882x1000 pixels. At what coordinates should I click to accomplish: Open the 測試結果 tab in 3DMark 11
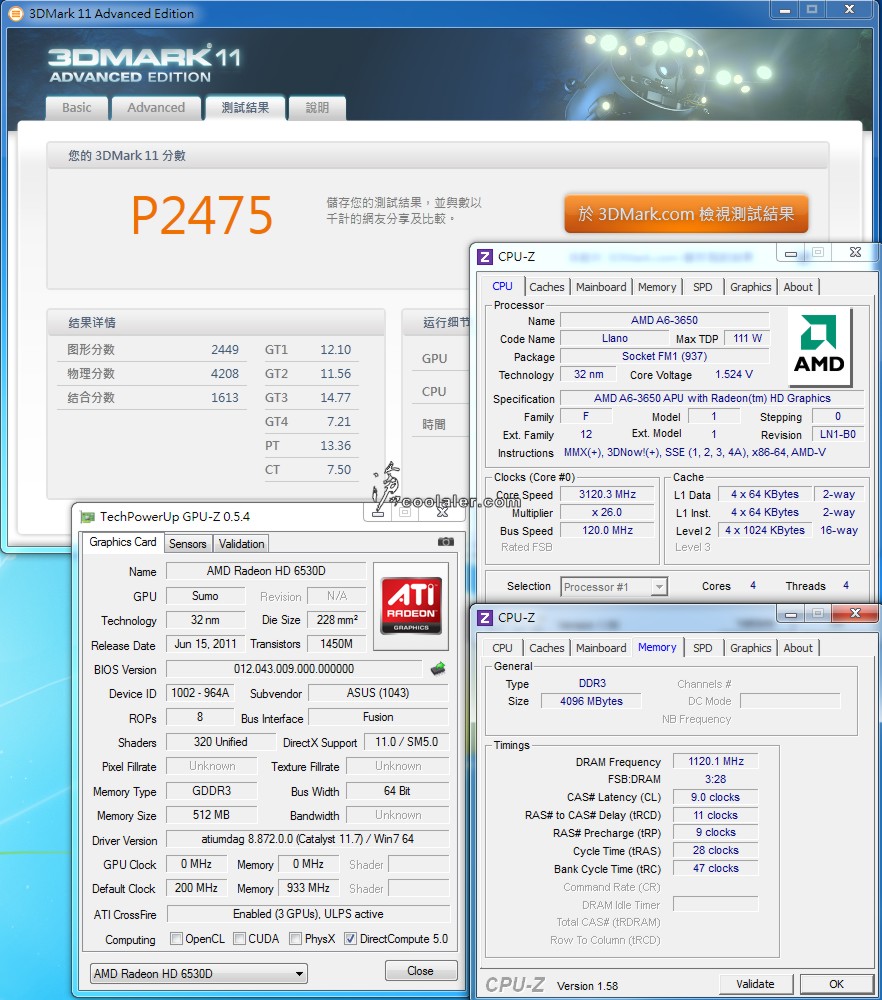pyautogui.click(x=245, y=108)
